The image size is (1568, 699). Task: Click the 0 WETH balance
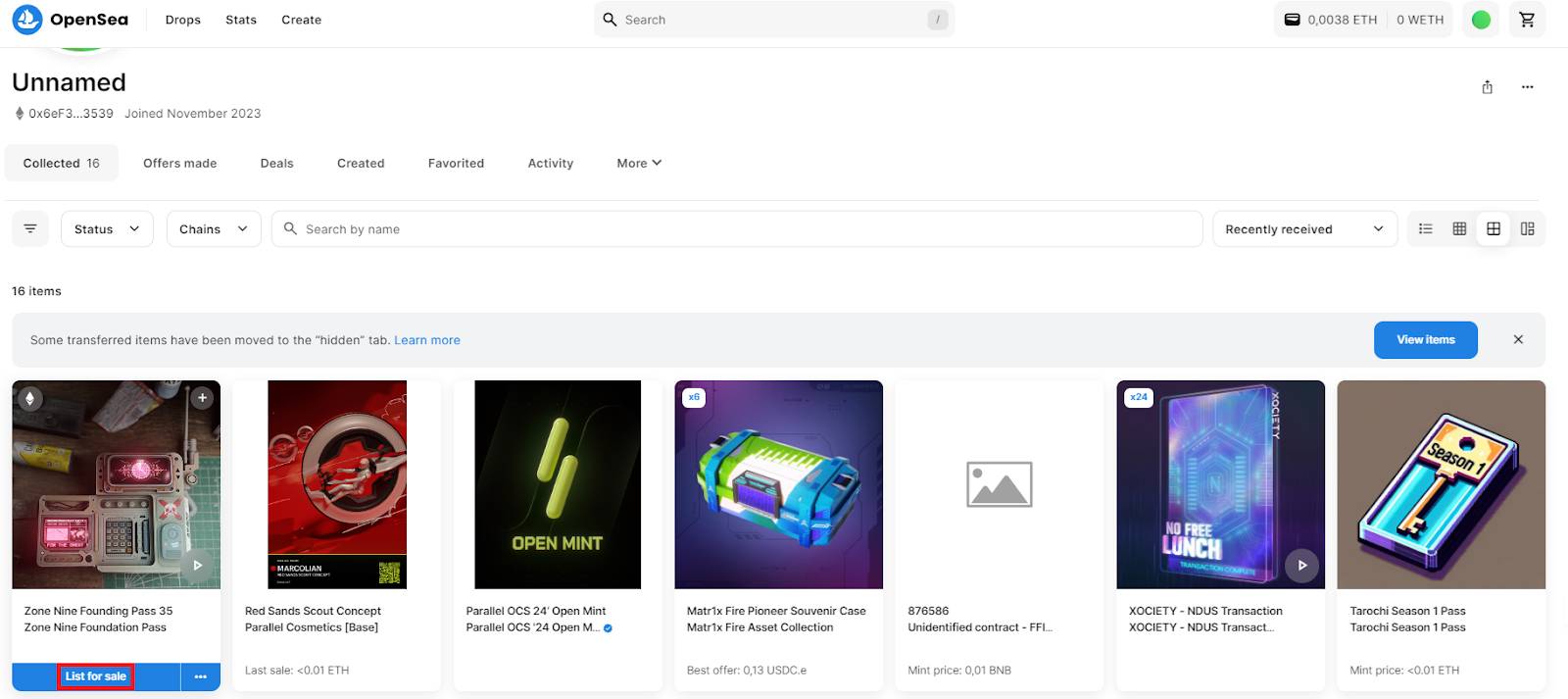1420,20
